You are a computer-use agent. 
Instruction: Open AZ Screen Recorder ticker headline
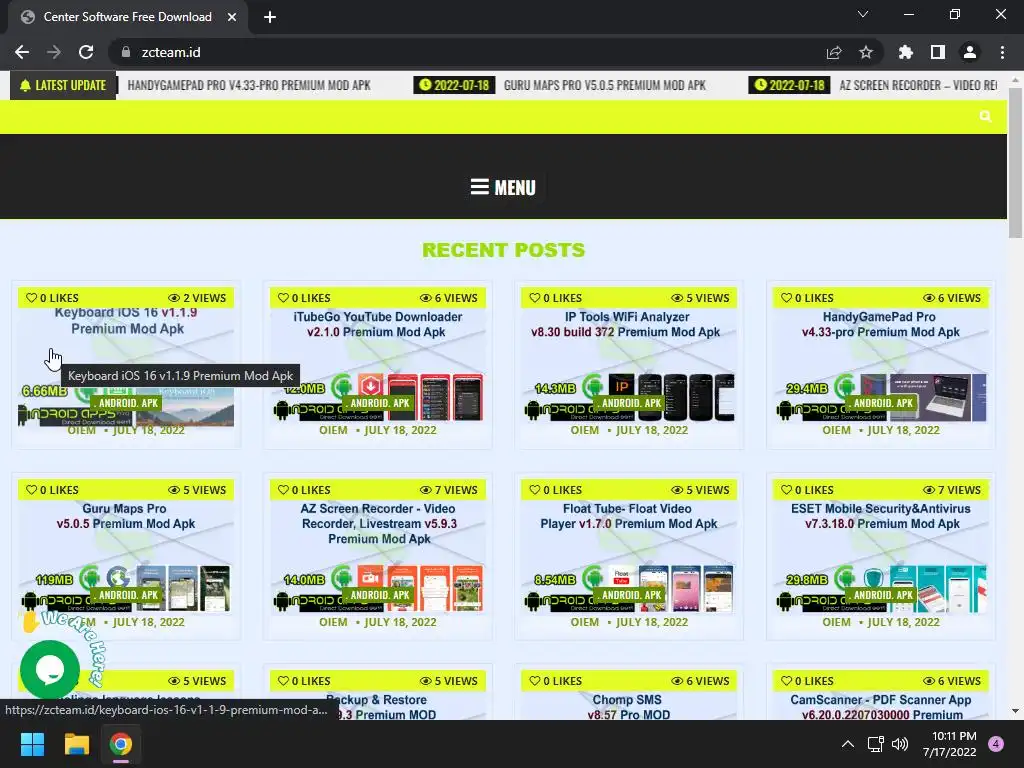coord(918,86)
